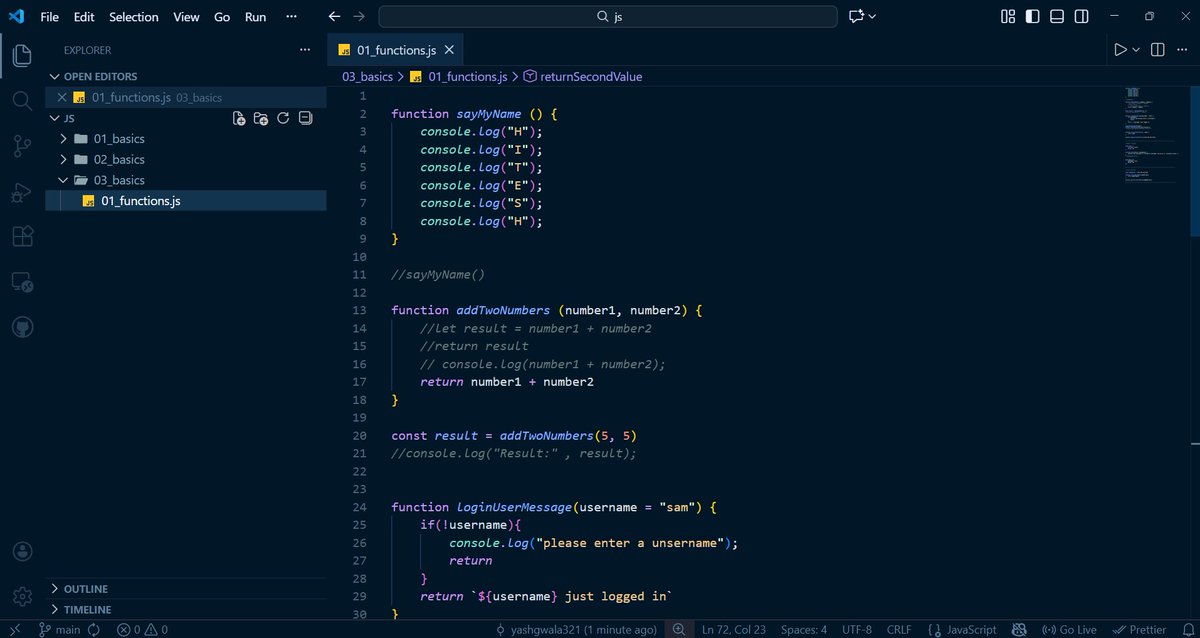1200x638 pixels.
Task: Open the Selection menu
Action: (134, 17)
